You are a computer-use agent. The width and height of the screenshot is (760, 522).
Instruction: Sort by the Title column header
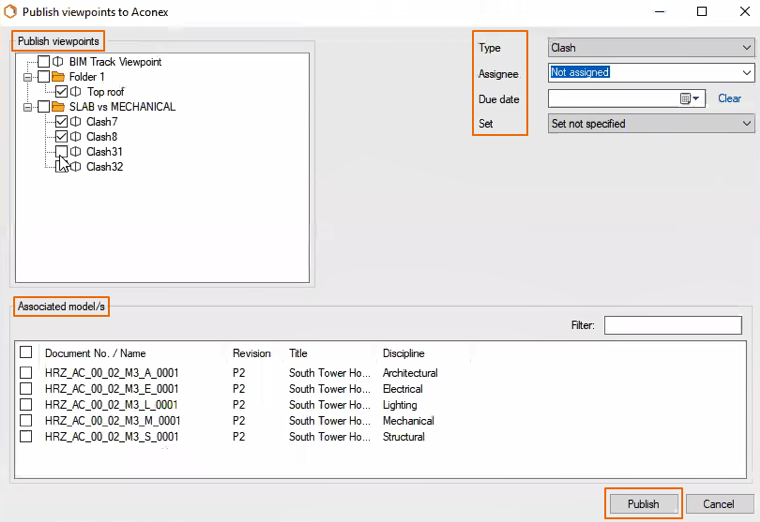298,353
